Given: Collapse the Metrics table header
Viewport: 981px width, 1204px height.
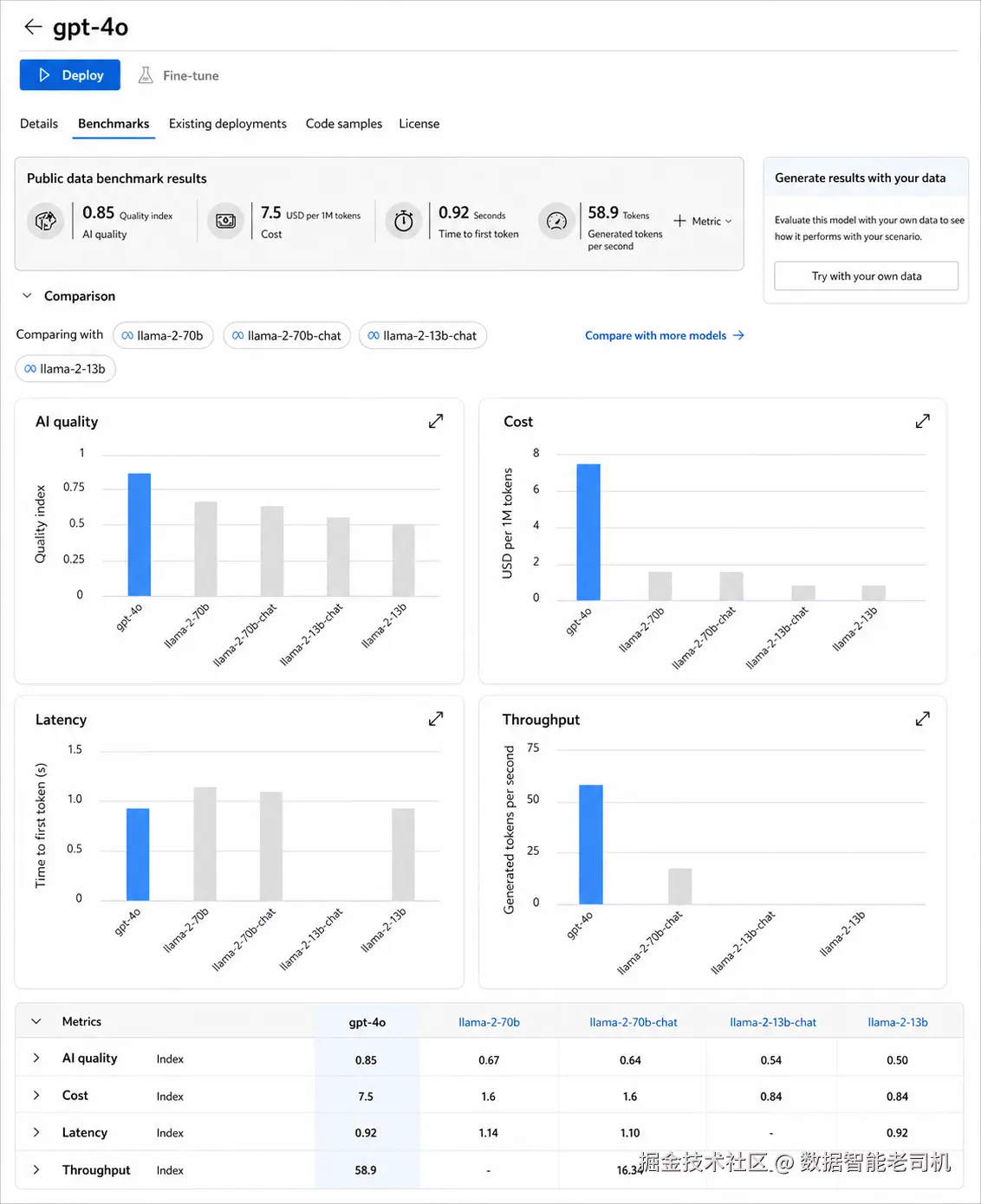Looking at the screenshot, I should pyautogui.click(x=36, y=1021).
